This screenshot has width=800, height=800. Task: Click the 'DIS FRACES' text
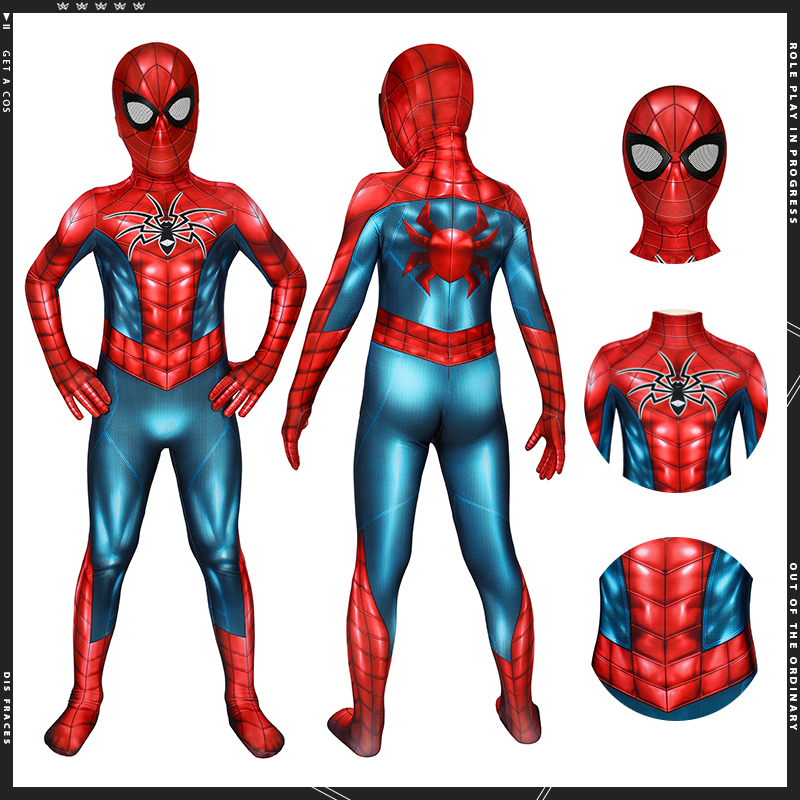tap(6, 708)
